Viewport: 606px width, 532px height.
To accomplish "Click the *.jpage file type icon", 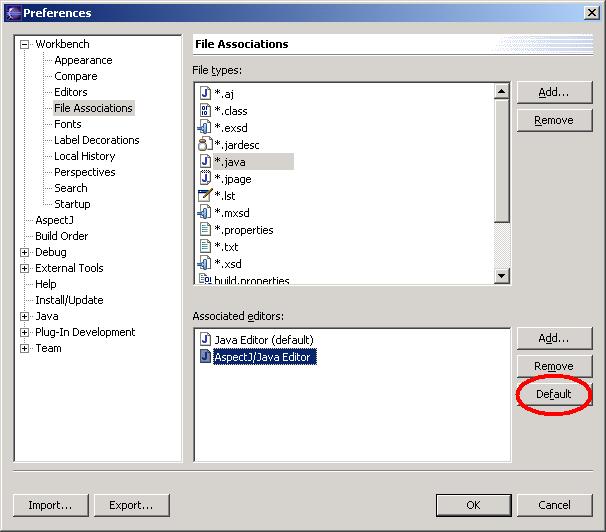I will (x=205, y=178).
